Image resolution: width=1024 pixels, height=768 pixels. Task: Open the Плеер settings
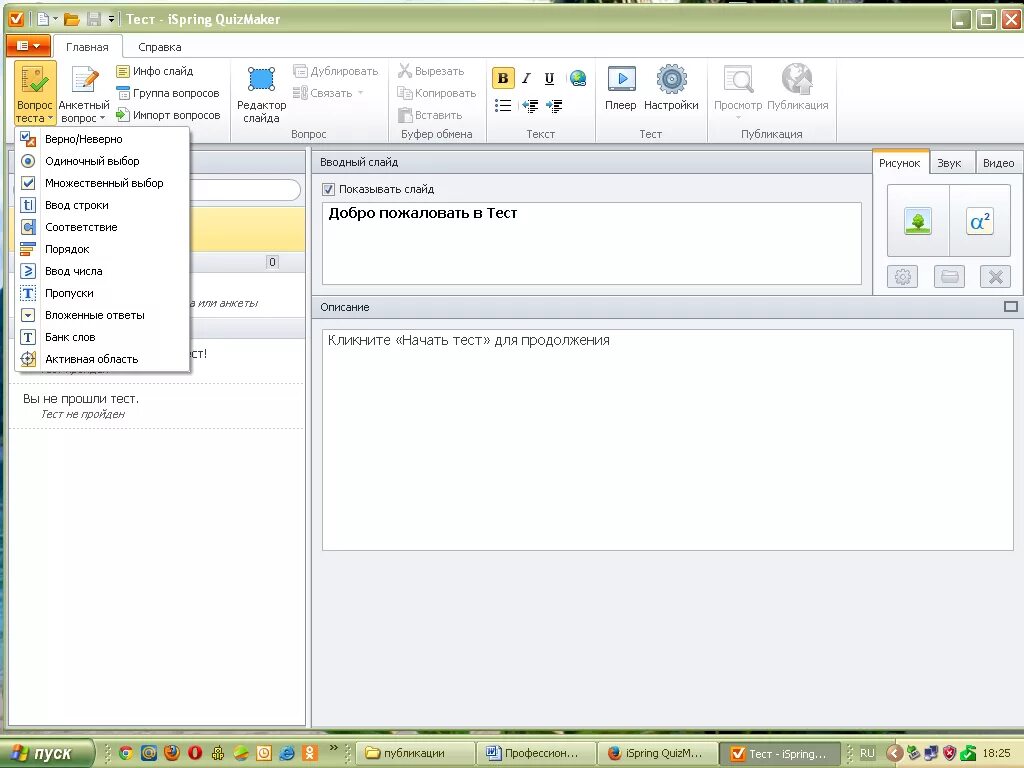(x=620, y=89)
